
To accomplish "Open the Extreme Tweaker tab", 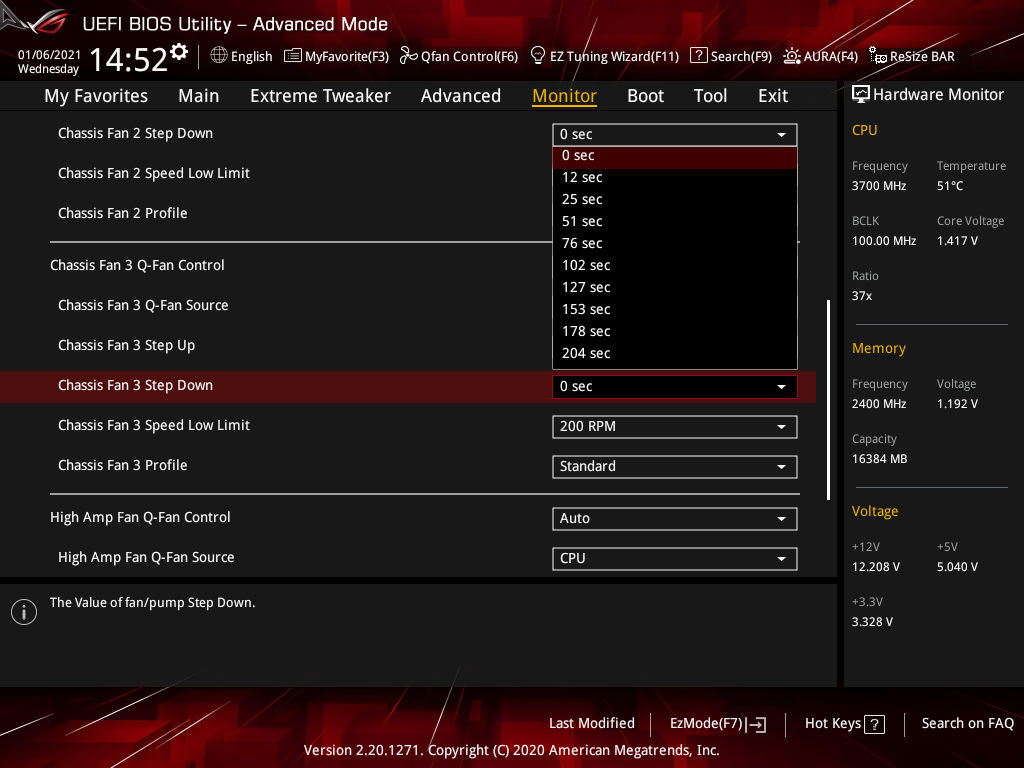I will [320, 96].
